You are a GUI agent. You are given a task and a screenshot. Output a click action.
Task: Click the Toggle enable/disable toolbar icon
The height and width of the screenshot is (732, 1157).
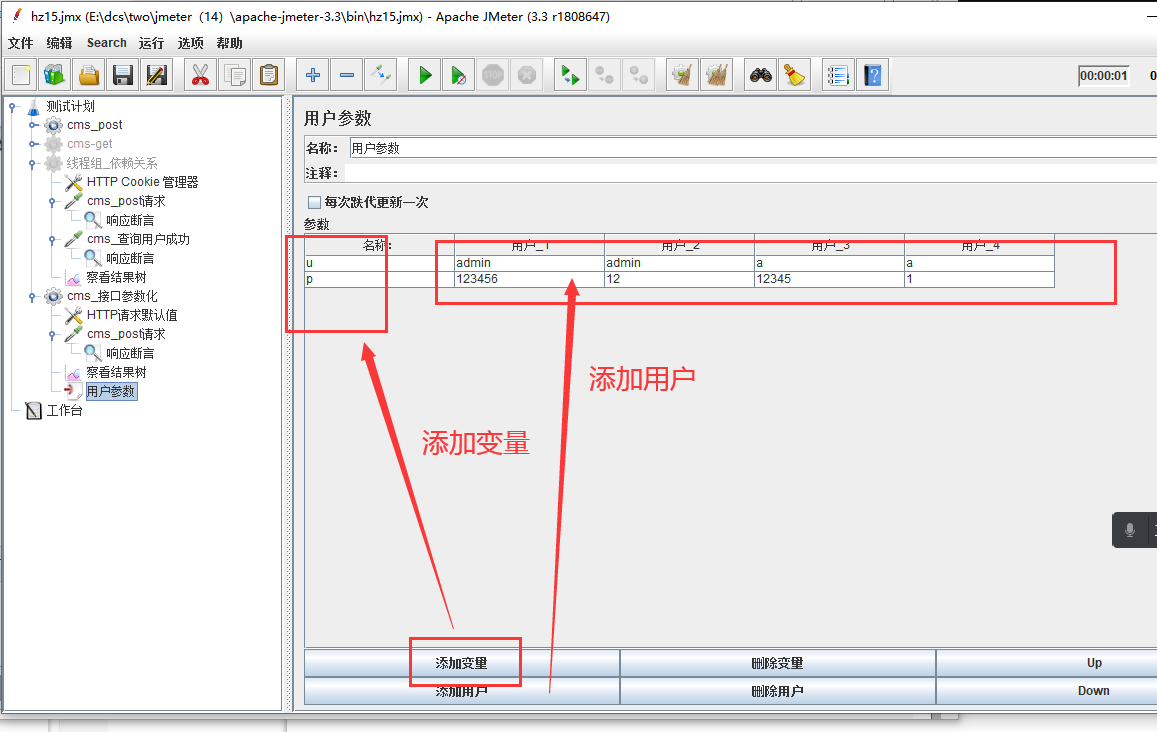tap(381, 75)
